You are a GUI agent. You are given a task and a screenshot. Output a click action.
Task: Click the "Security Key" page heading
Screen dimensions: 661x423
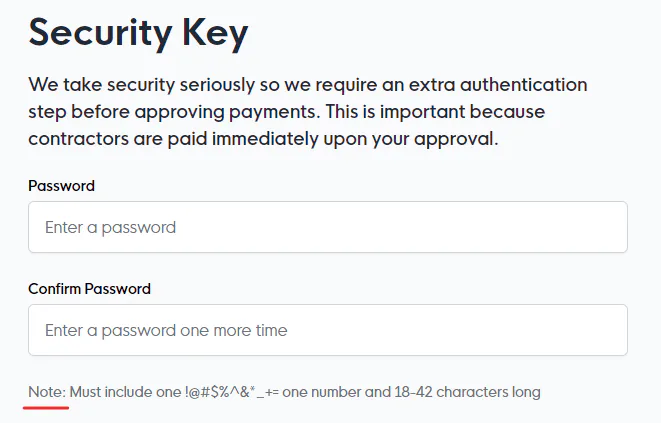(x=138, y=34)
